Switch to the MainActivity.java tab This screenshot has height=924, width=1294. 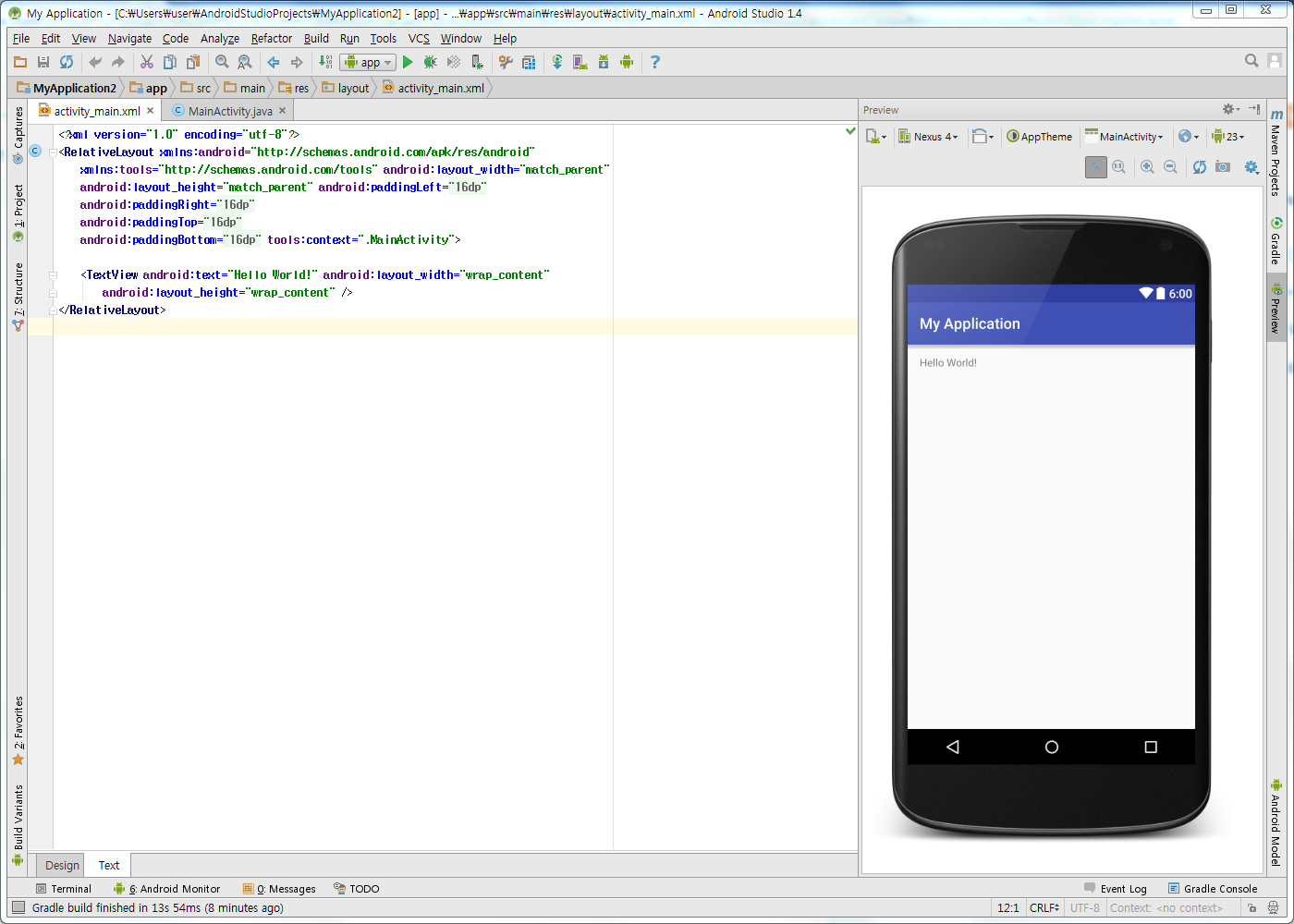229,111
